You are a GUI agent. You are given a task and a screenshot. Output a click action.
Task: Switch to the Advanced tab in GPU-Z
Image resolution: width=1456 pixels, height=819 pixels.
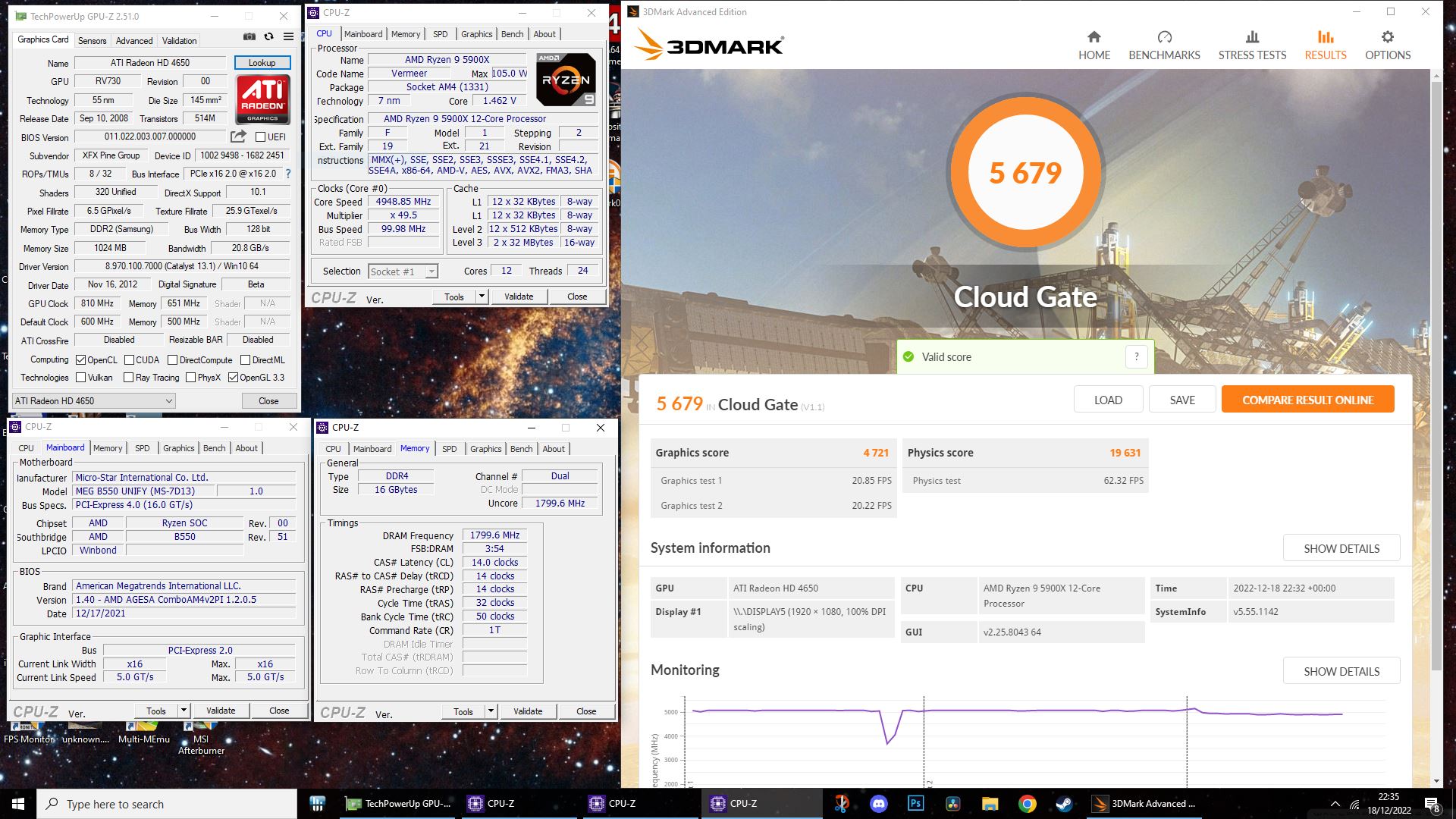coord(134,41)
